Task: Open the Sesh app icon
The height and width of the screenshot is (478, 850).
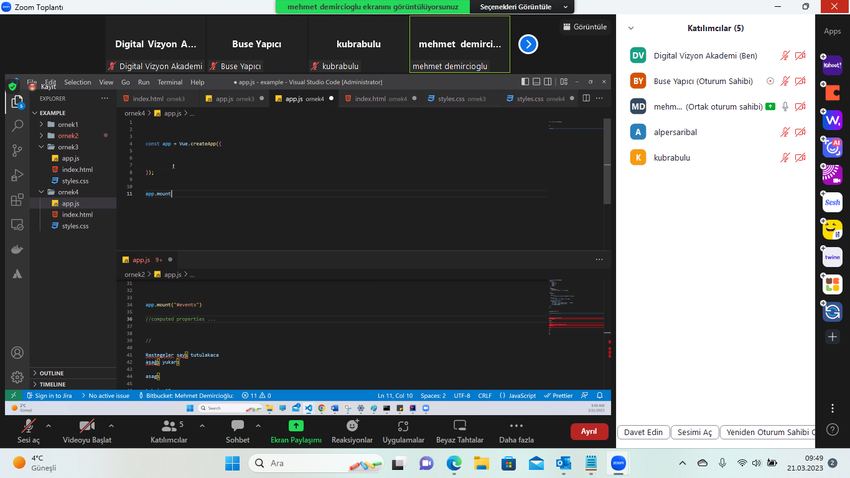Action: point(832,202)
